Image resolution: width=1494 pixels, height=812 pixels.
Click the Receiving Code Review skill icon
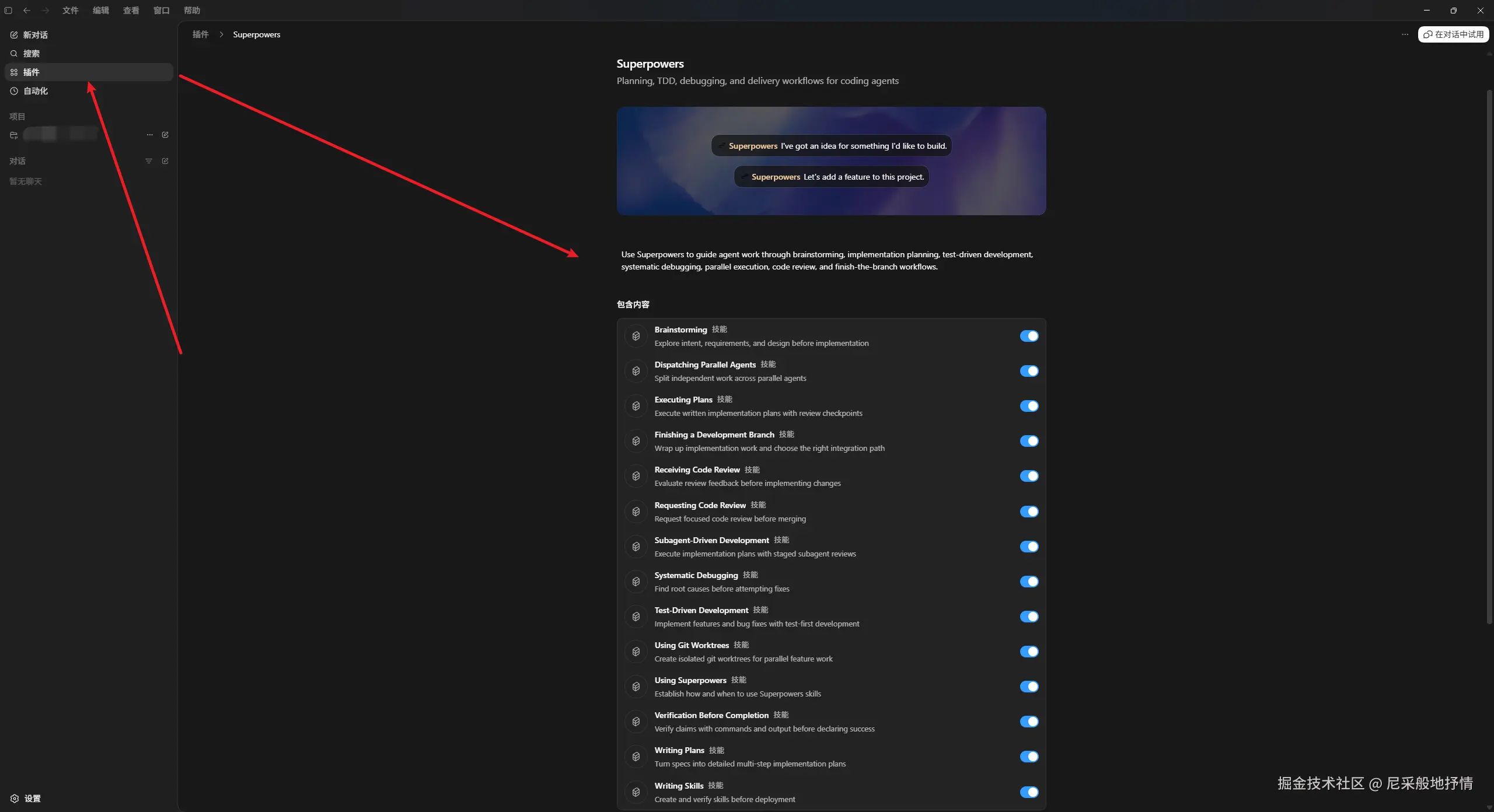tap(636, 476)
